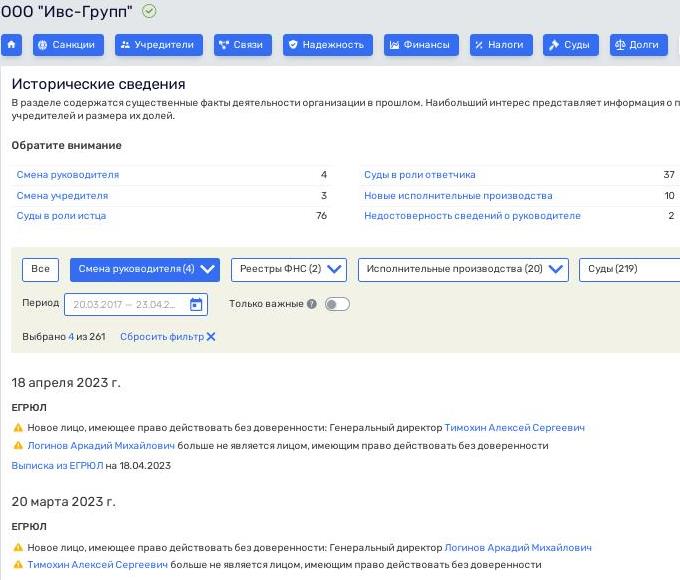
Task: Open the Суды (219) filter box
Action: click(x=629, y=269)
